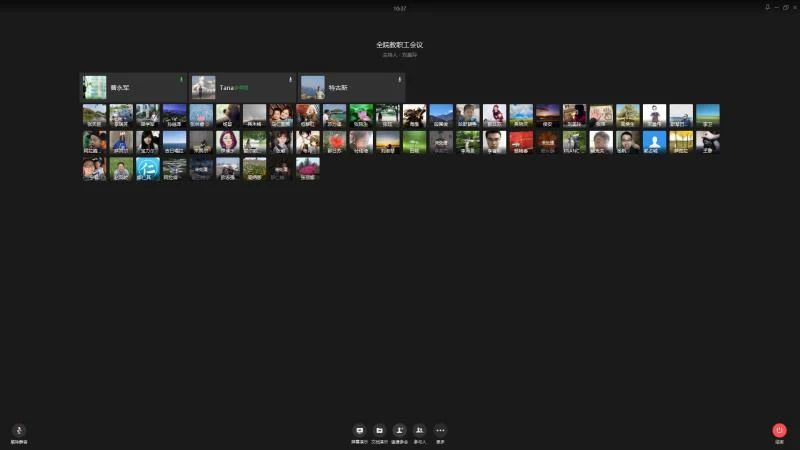Image resolution: width=800 pixels, height=450 pixels.
Task: Select the 特古斯 speaker tile
Action: tap(351, 87)
